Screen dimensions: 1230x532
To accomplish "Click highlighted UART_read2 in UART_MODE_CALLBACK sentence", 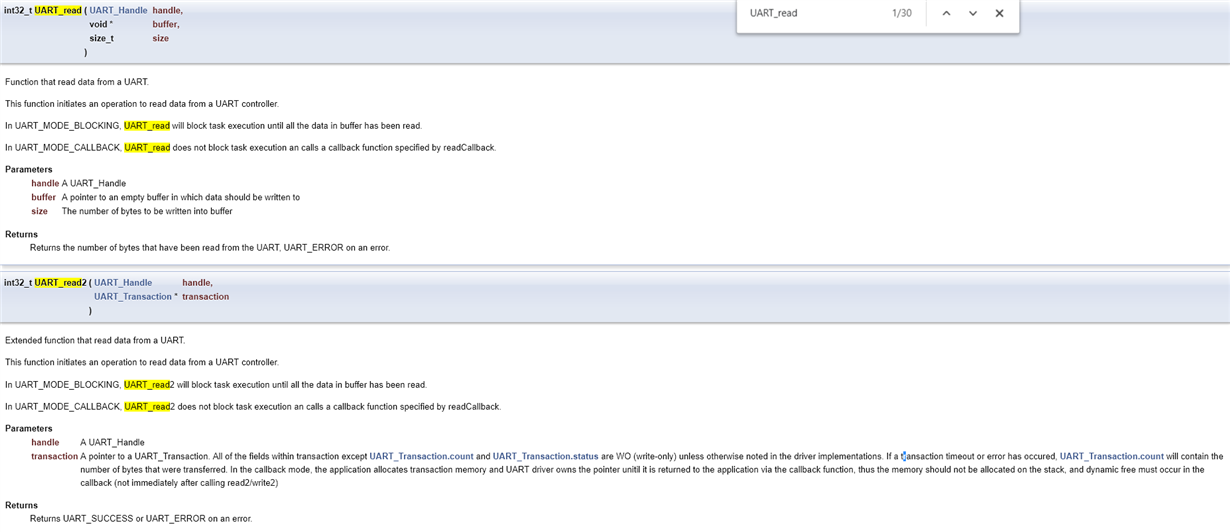I will 149,407.
